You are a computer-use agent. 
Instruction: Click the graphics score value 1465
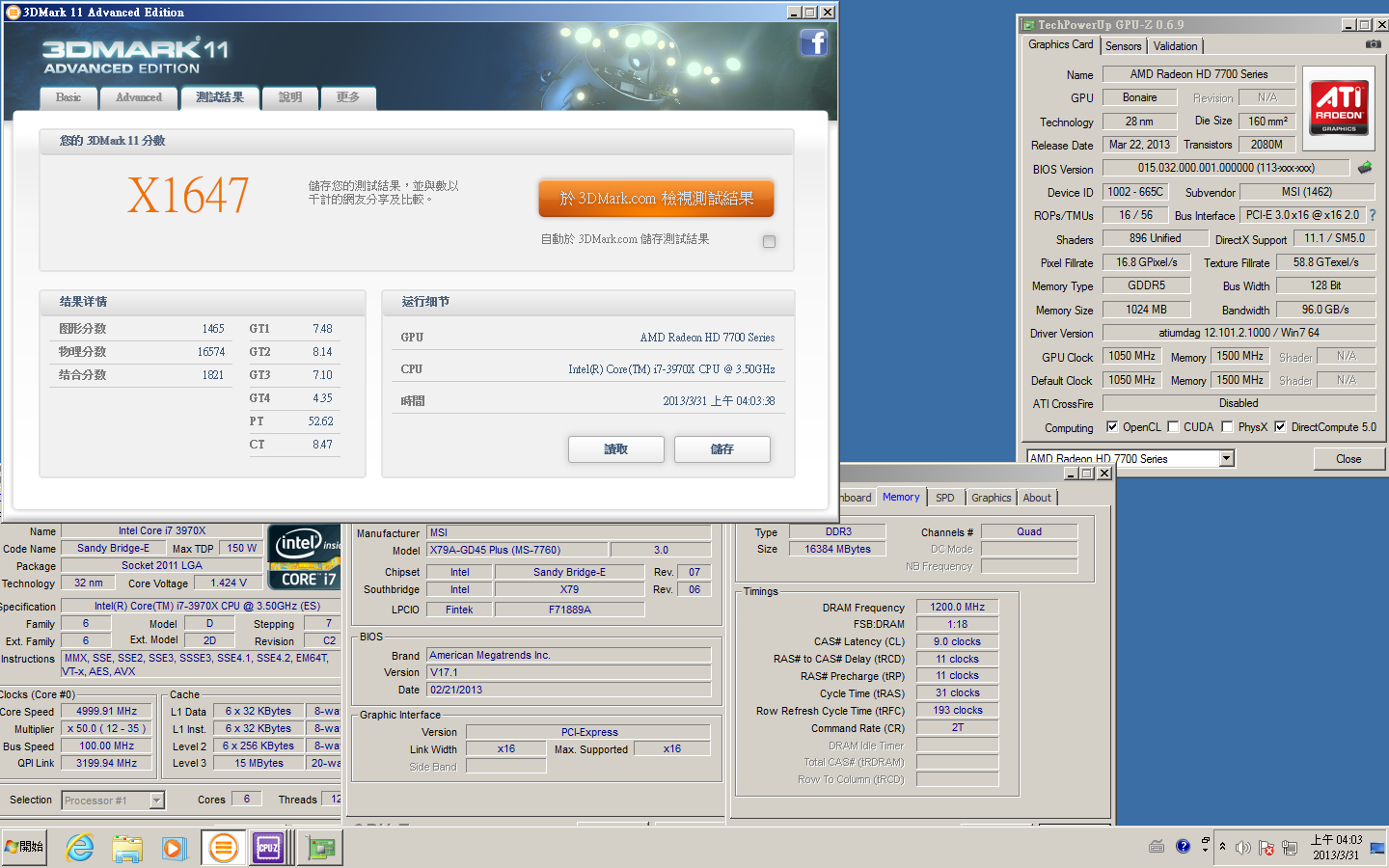213,329
